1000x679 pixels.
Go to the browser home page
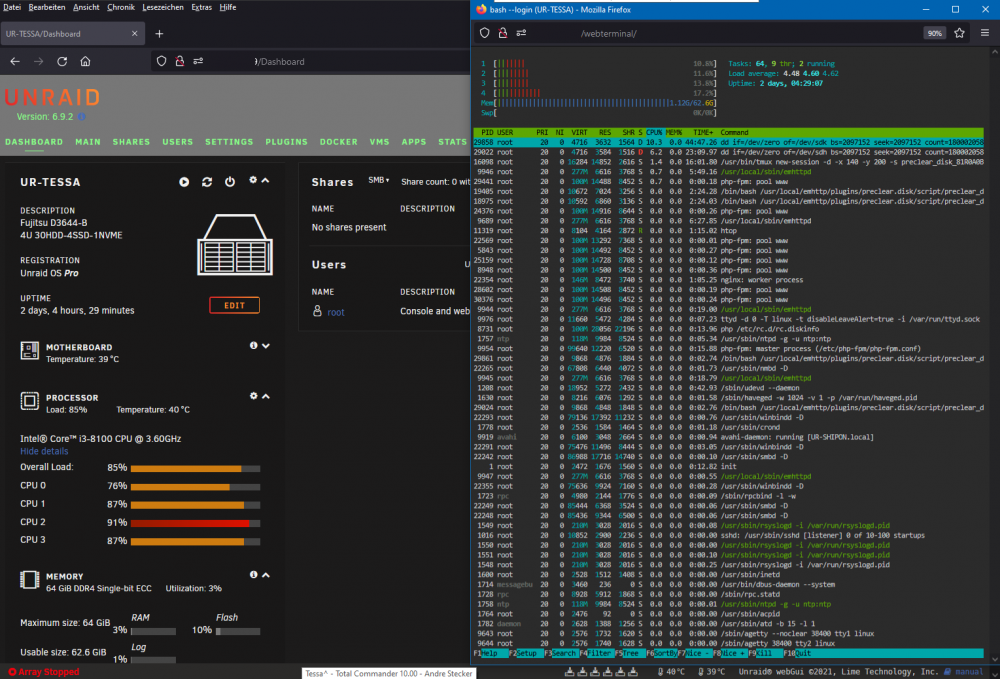coord(85,61)
